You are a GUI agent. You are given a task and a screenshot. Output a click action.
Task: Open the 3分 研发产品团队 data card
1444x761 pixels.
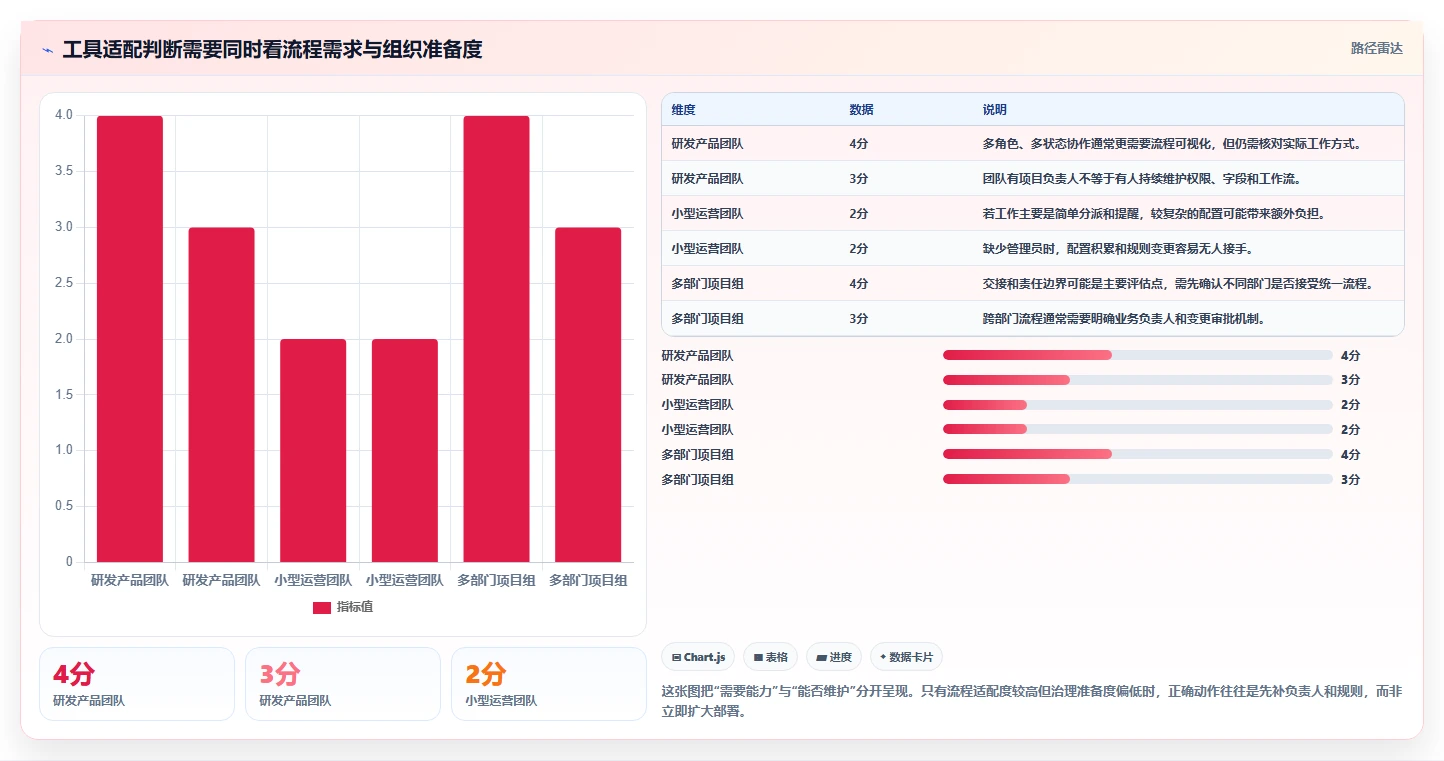343,684
